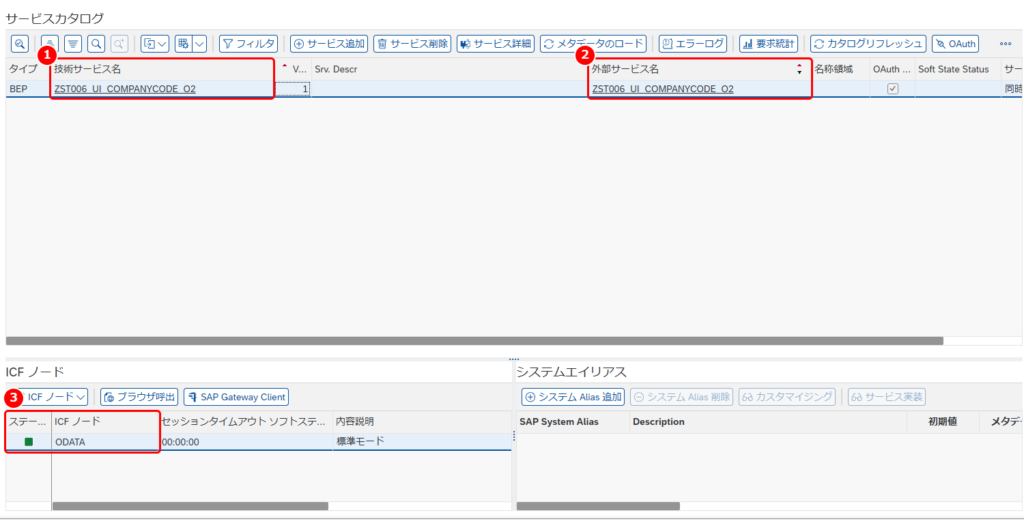Click the version cell showing 1

coord(293,89)
